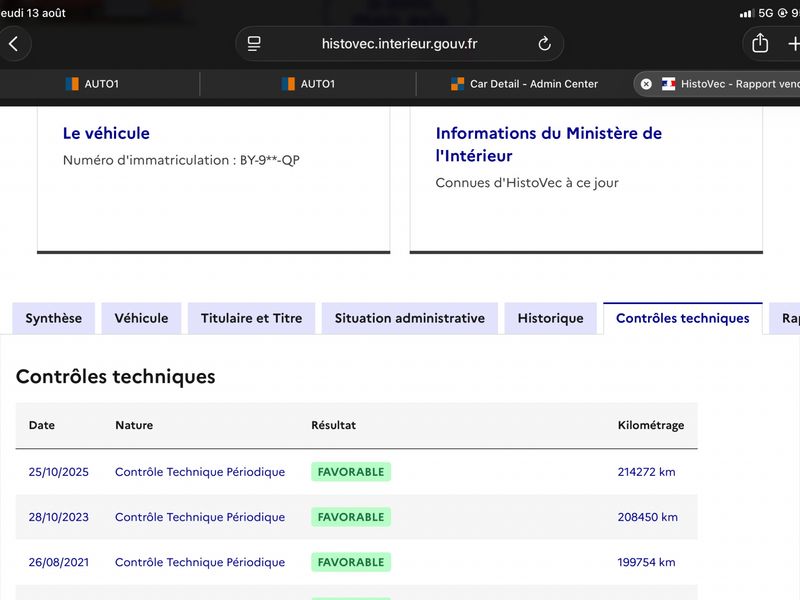Click the Nature column header

point(134,425)
